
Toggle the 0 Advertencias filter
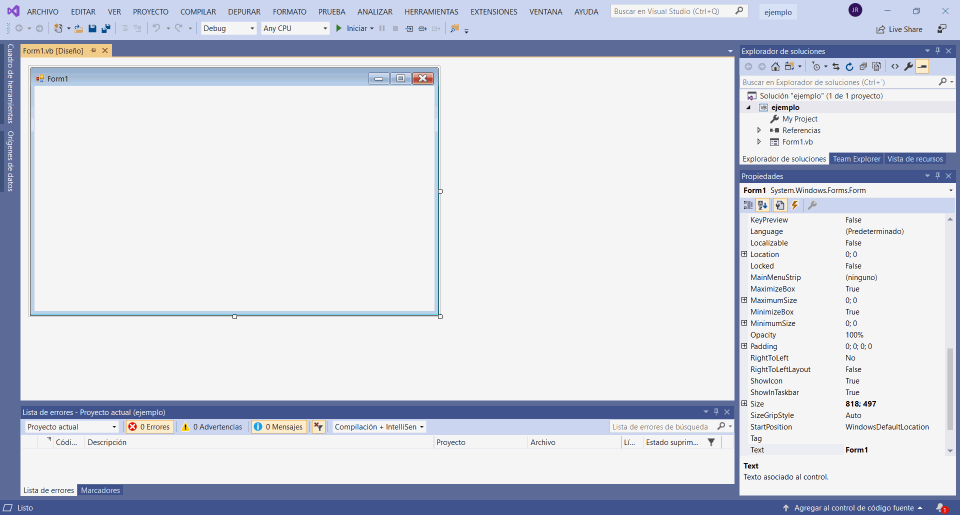click(211, 427)
